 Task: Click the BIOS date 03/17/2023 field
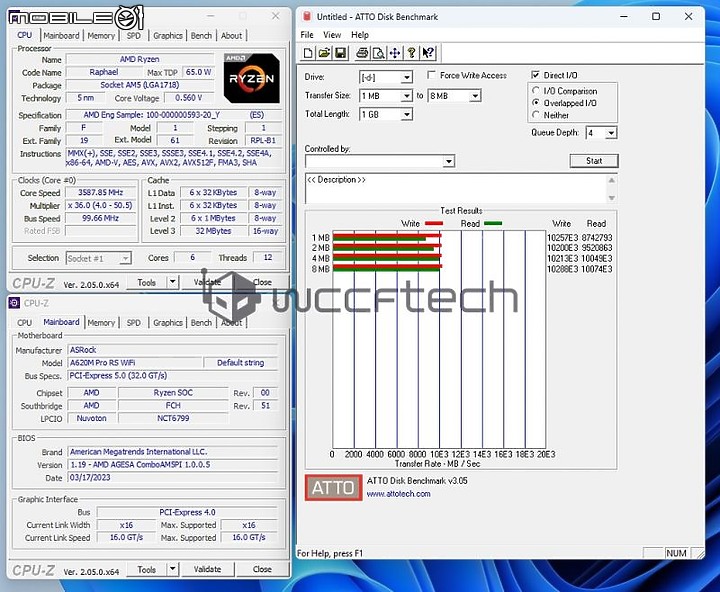pos(173,478)
